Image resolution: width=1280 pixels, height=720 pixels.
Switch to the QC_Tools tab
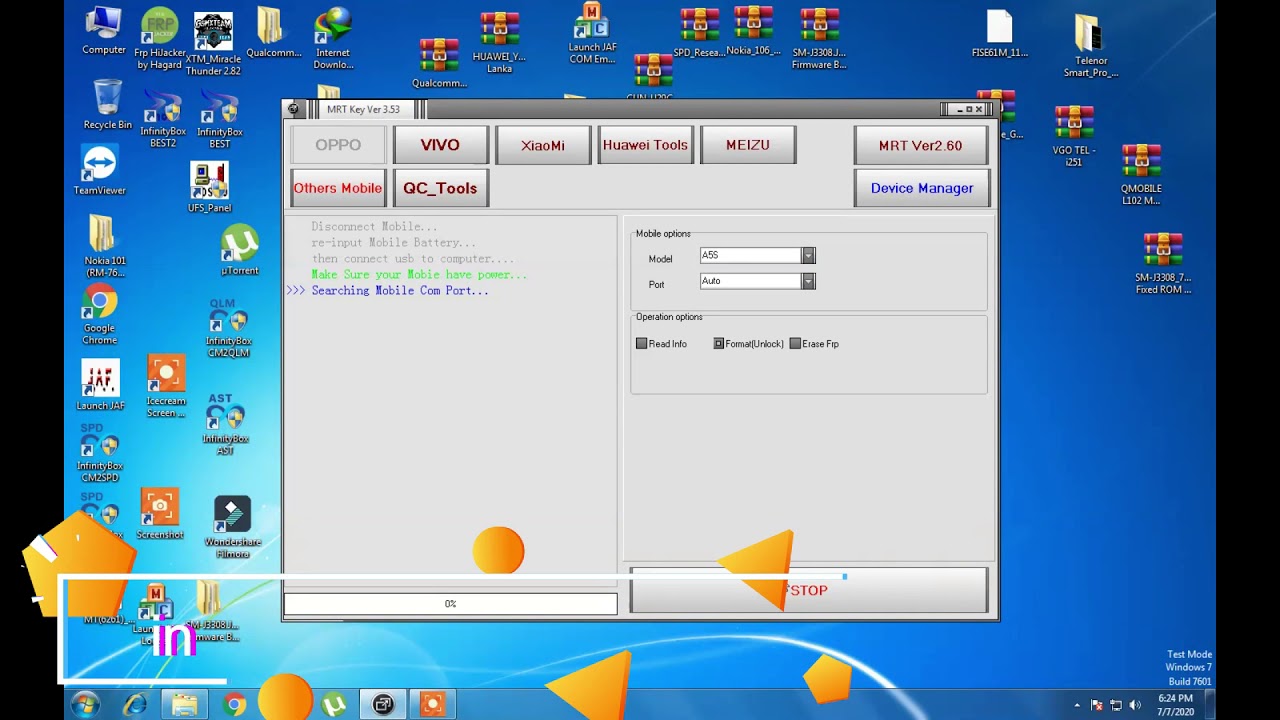[440, 188]
